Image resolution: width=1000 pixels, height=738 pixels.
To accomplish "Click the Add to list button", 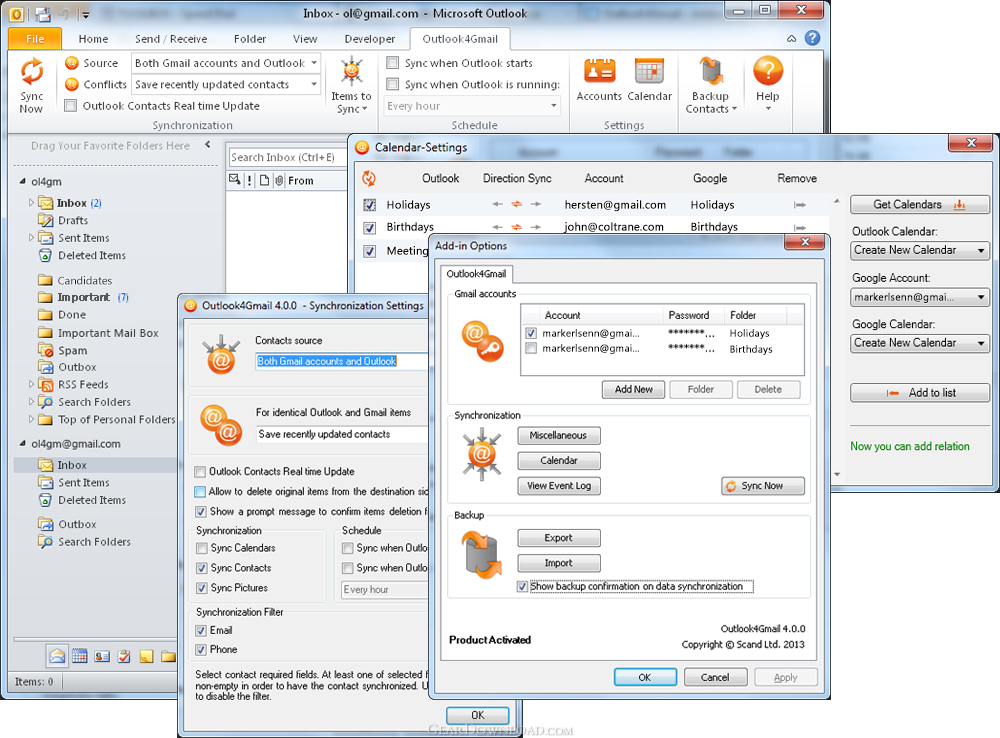I will (920, 392).
